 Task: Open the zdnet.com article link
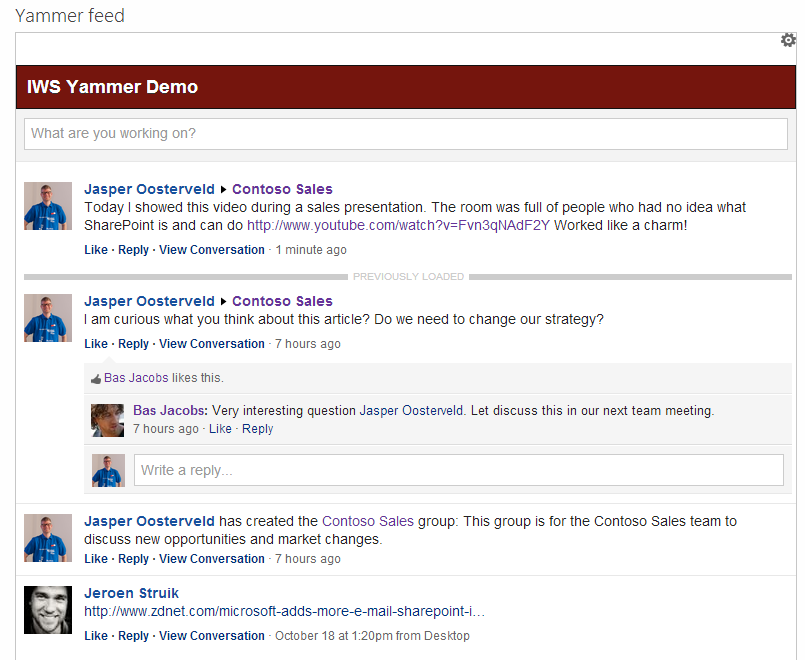[x=284, y=612]
